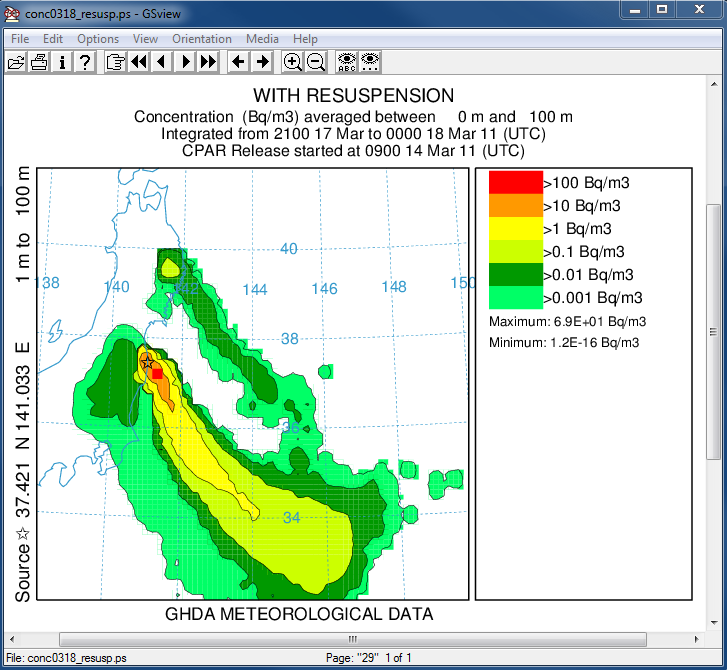727x670 pixels.
Task: Click the vertical scrollbar down arrow
Action: [714, 622]
